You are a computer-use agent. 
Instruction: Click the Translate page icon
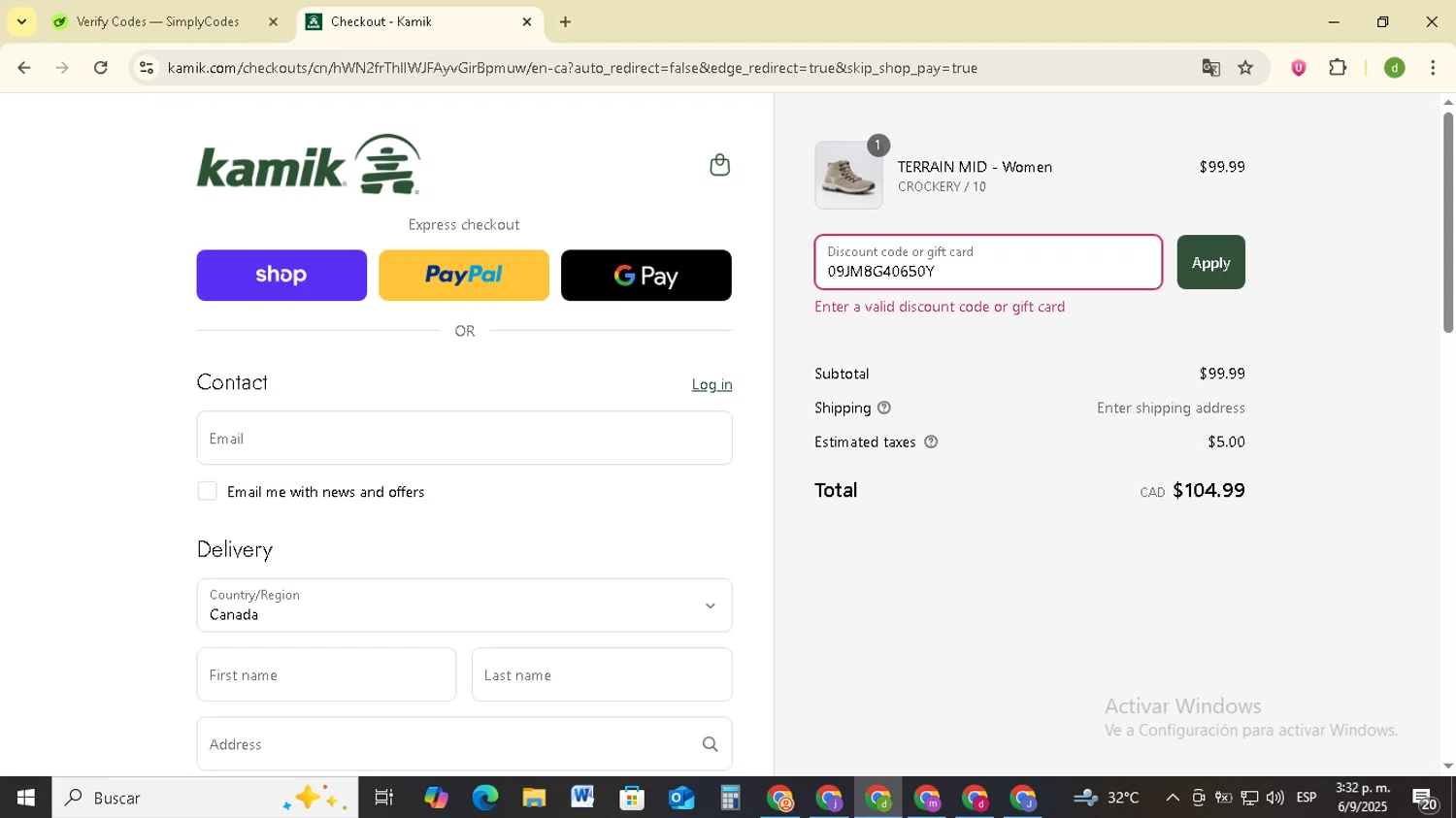[1210, 68]
